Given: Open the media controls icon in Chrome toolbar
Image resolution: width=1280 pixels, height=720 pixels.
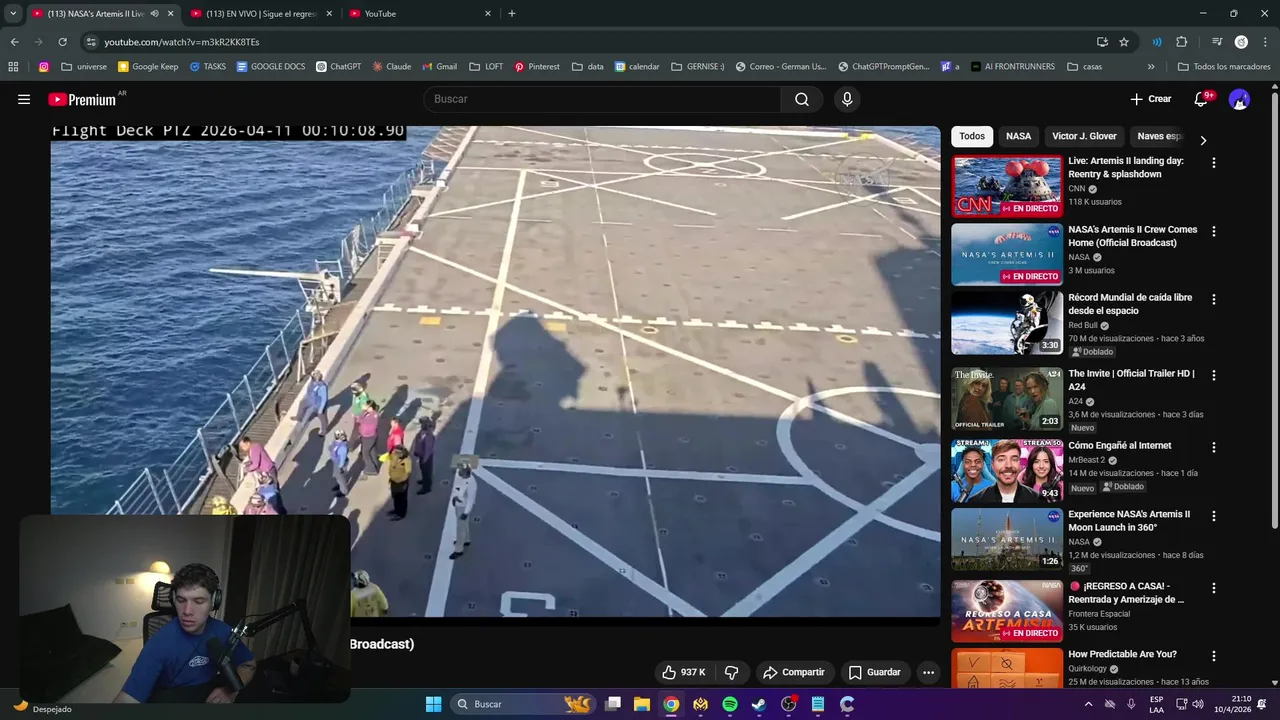Looking at the screenshot, I should 1217,42.
